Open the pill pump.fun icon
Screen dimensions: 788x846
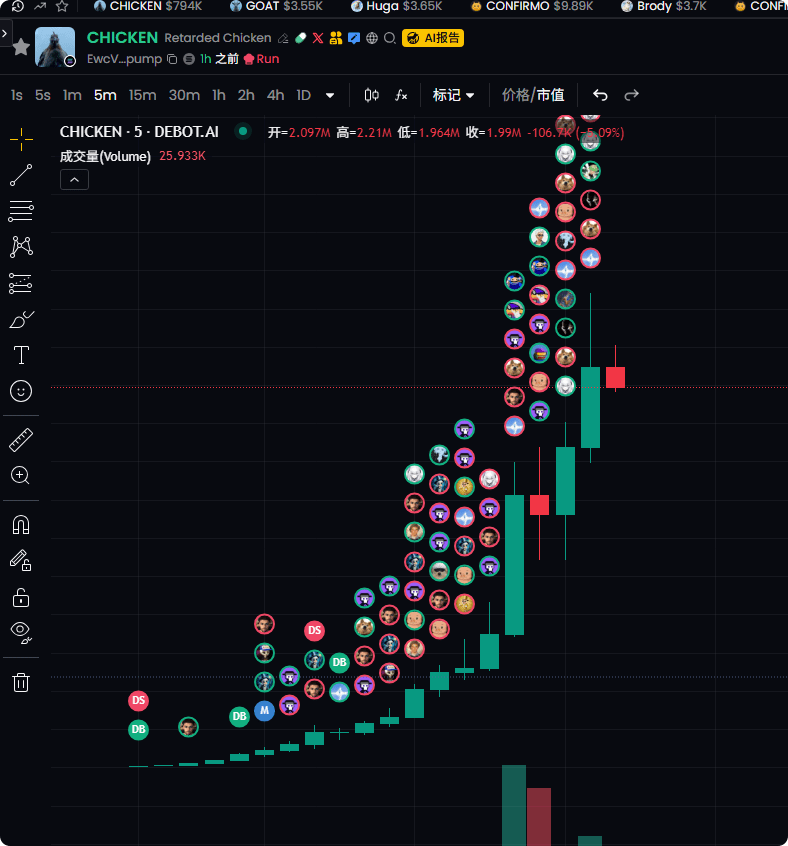[301, 38]
